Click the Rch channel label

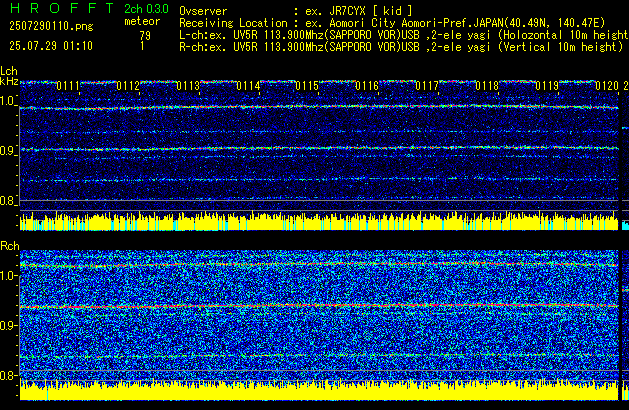(10, 246)
